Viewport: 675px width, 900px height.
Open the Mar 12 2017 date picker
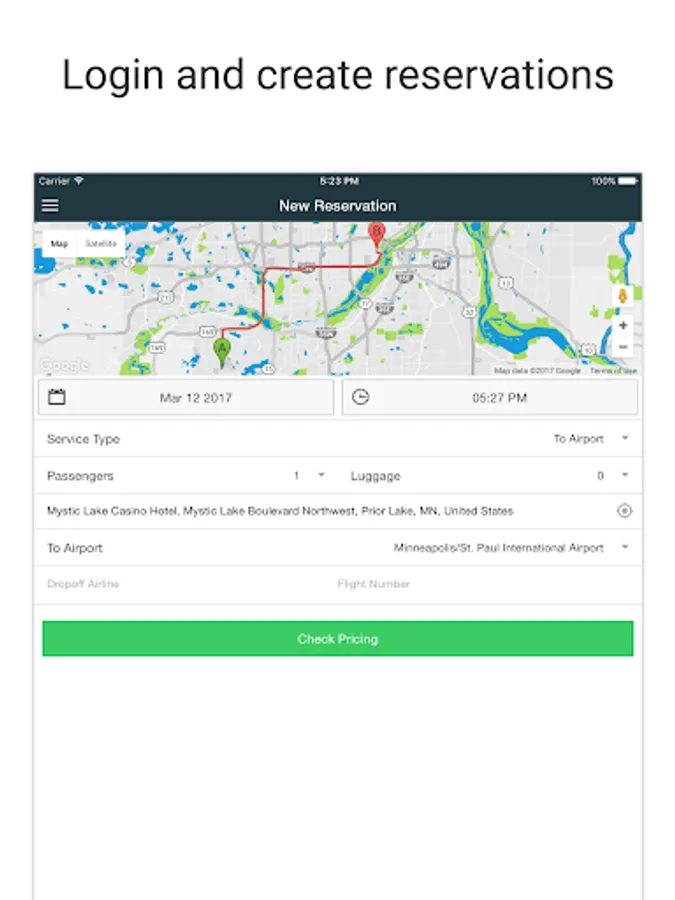(x=186, y=397)
